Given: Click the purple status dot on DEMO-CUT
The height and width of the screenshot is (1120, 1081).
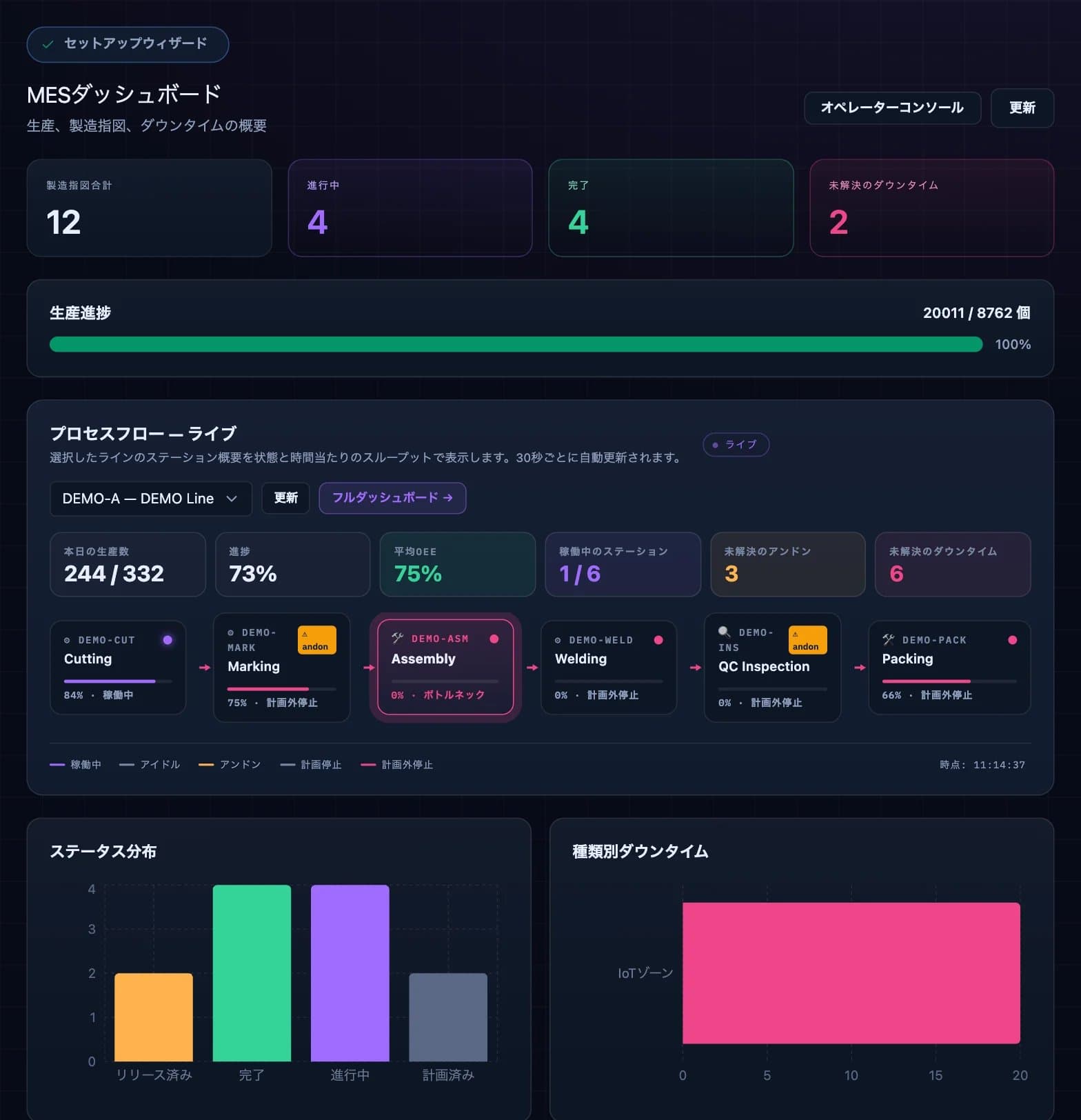Looking at the screenshot, I should click(x=168, y=640).
